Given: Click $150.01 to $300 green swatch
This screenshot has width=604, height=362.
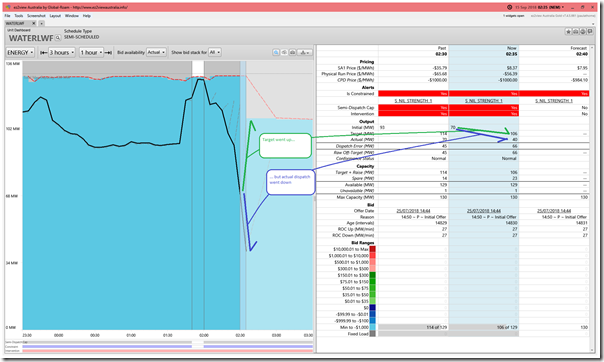Looking at the screenshot, I should pyautogui.click(x=372, y=275).
